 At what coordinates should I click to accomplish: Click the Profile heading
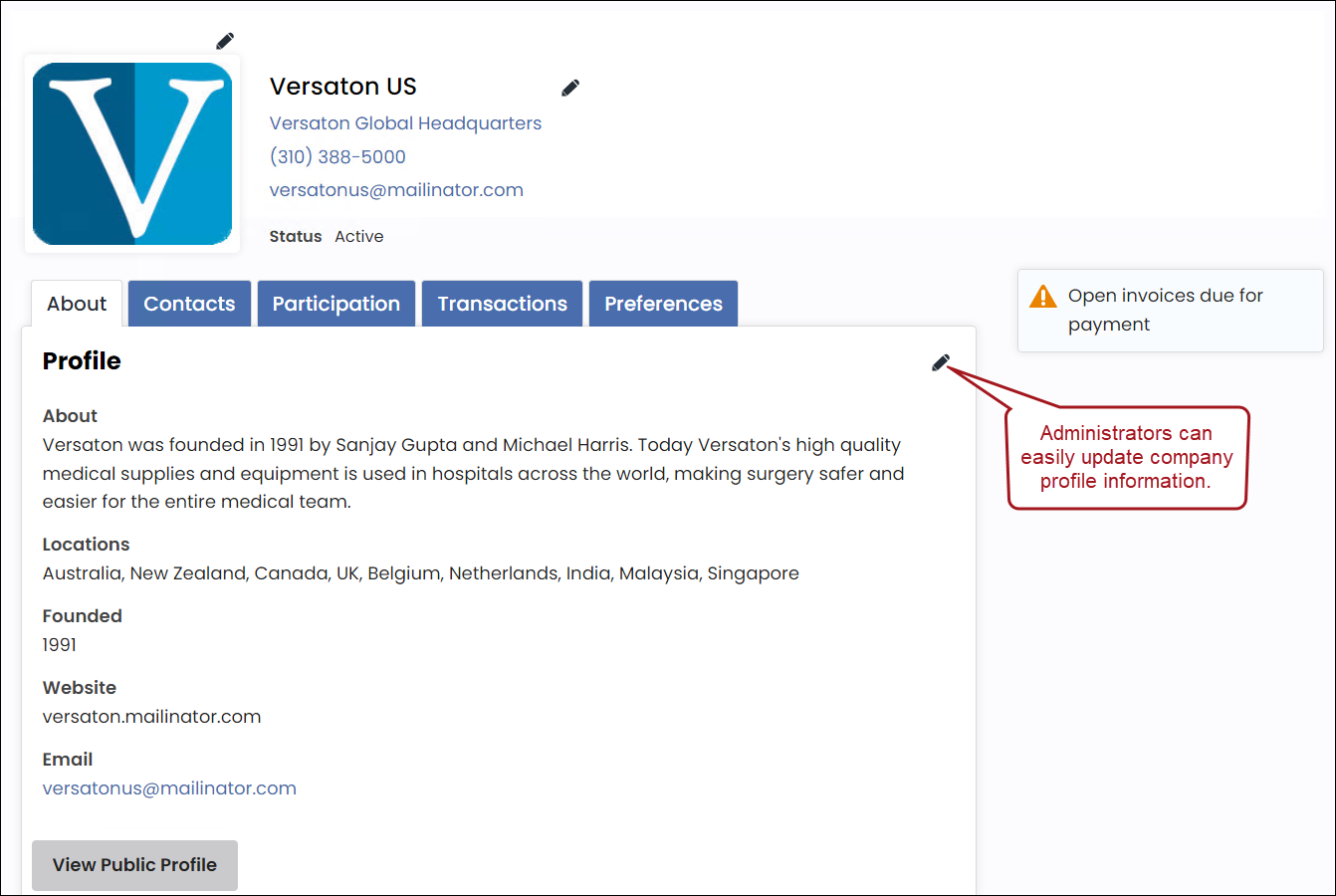[82, 361]
